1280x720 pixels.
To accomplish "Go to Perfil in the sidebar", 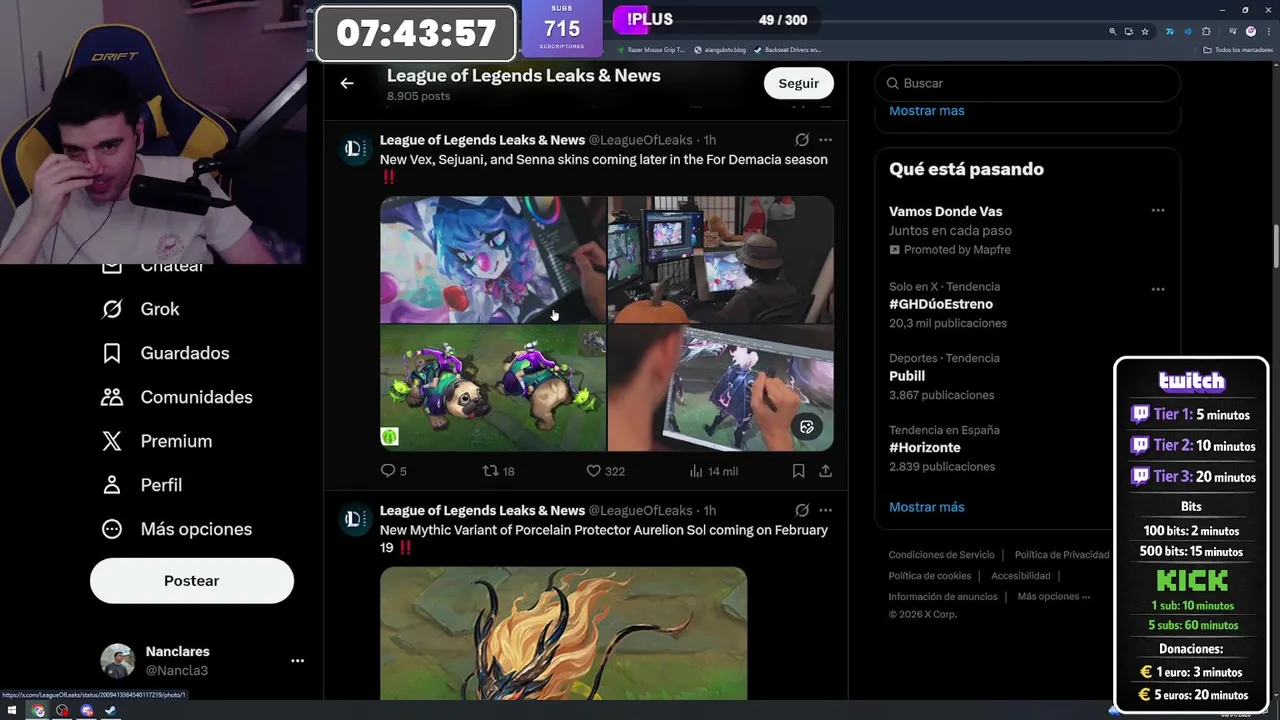I will pyautogui.click(x=142, y=485).
